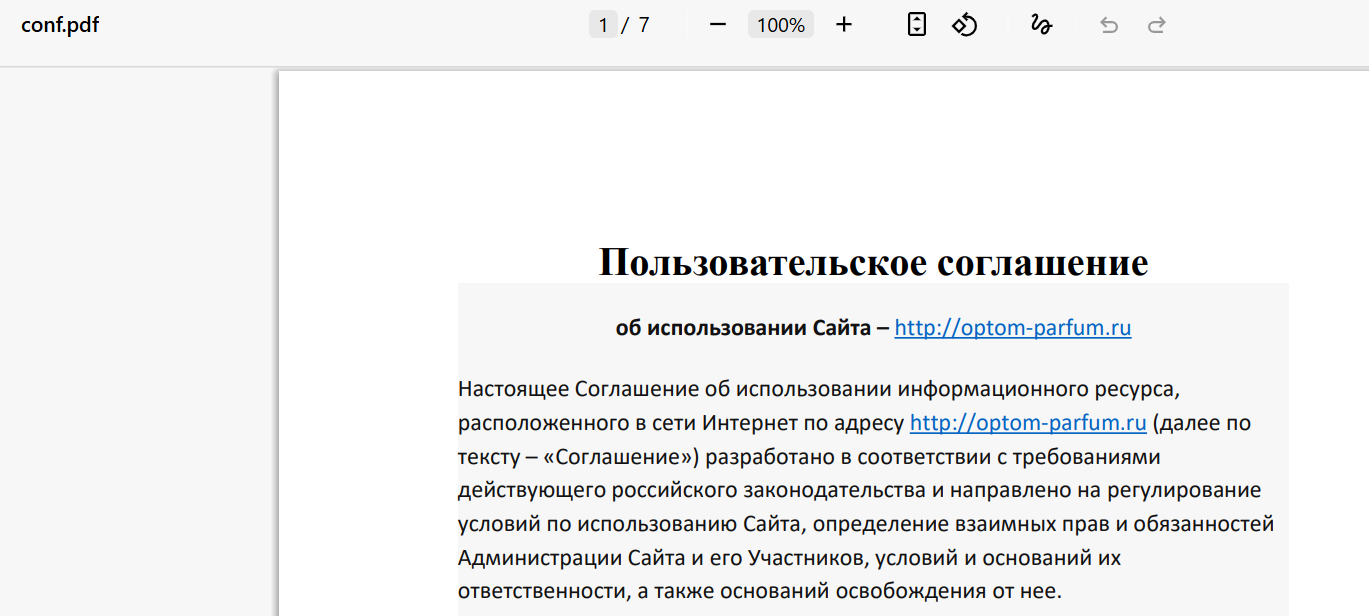Click the page count indicator showing 7
1369x616 pixels.
[x=643, y=24]
